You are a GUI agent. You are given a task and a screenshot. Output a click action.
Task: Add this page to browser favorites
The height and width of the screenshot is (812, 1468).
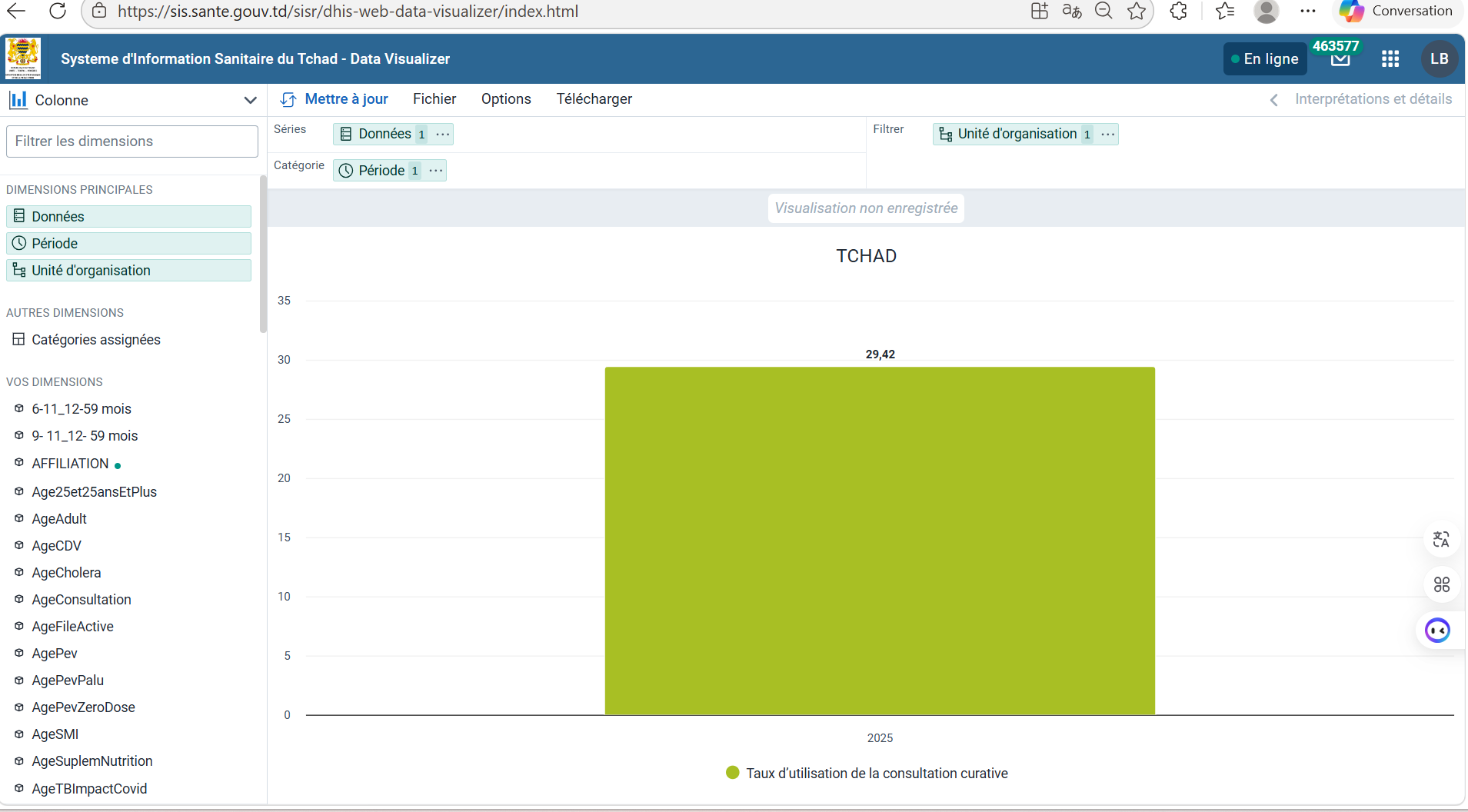click(x=1136, y=12)
